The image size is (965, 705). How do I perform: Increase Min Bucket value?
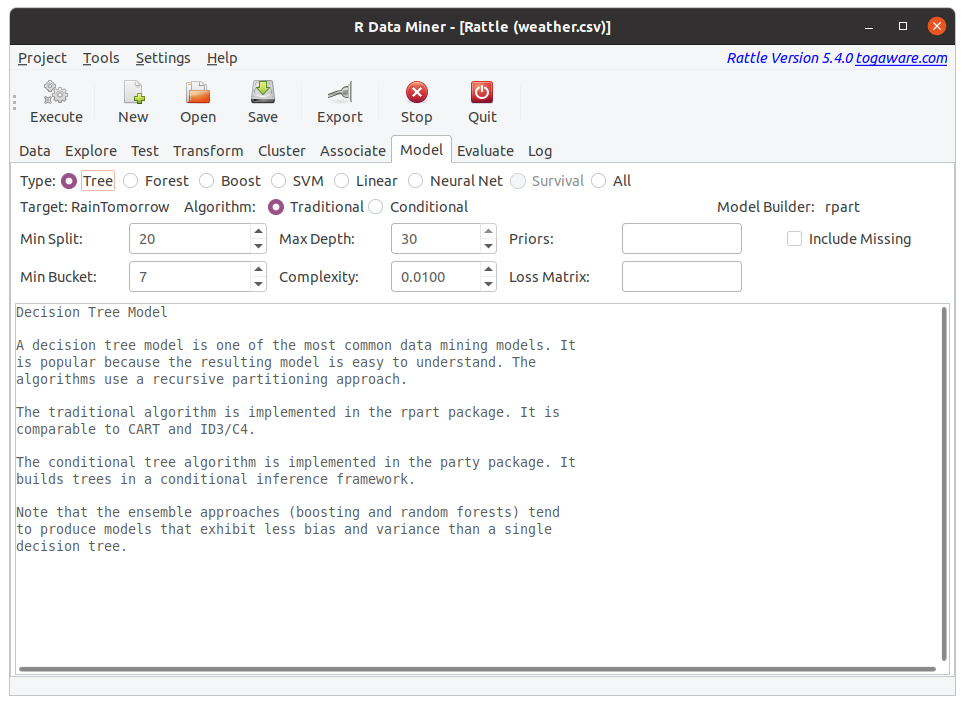(x=258, y=269)
